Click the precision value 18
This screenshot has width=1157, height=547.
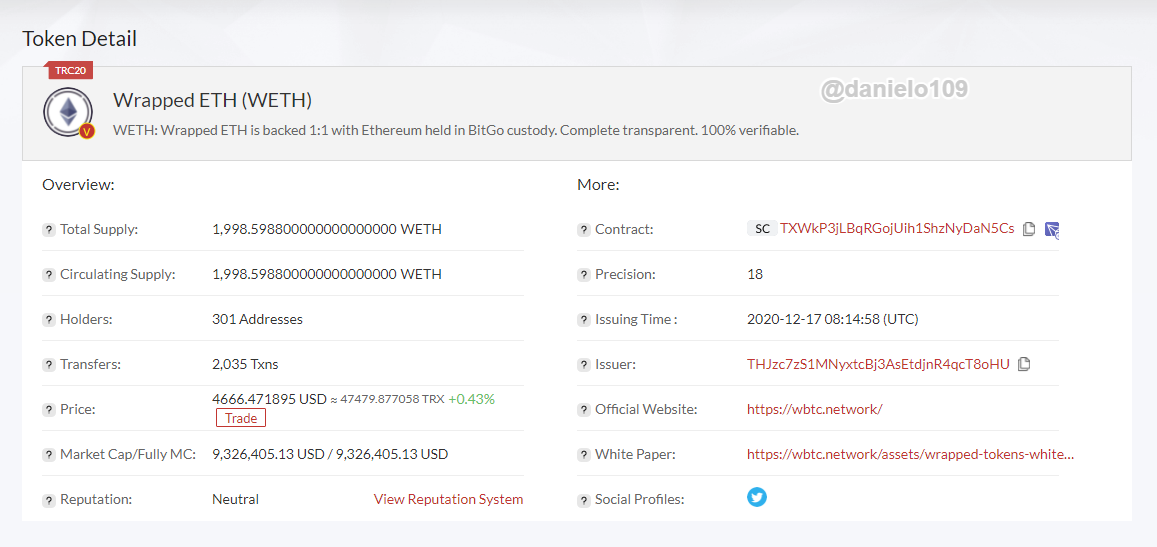[755, 274]
